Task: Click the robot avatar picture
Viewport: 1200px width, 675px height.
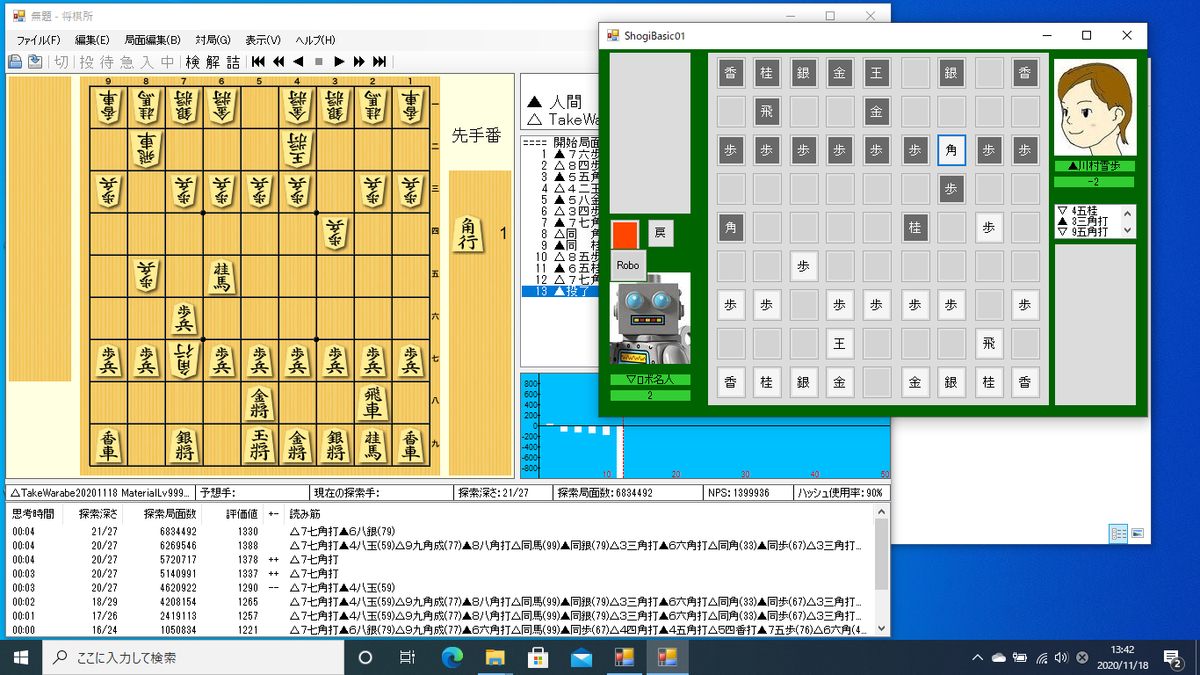Action: 650,321
